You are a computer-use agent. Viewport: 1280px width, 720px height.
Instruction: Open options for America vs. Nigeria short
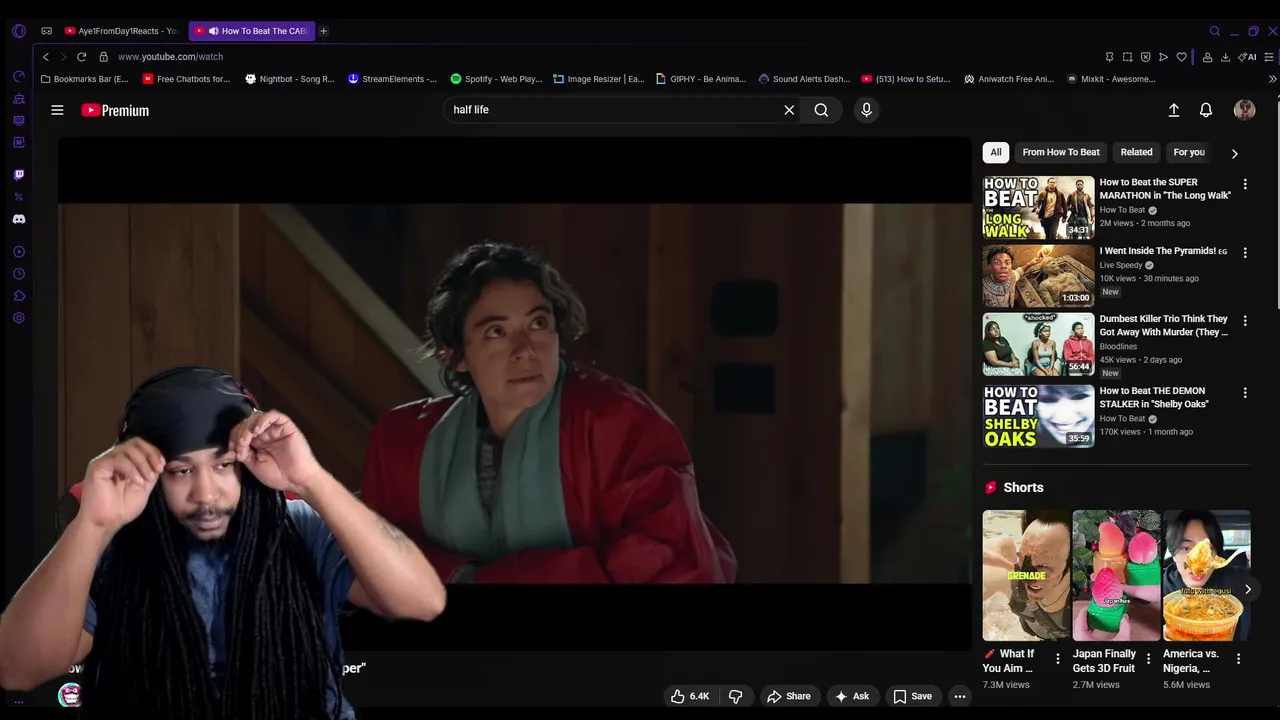[1238, 659]
